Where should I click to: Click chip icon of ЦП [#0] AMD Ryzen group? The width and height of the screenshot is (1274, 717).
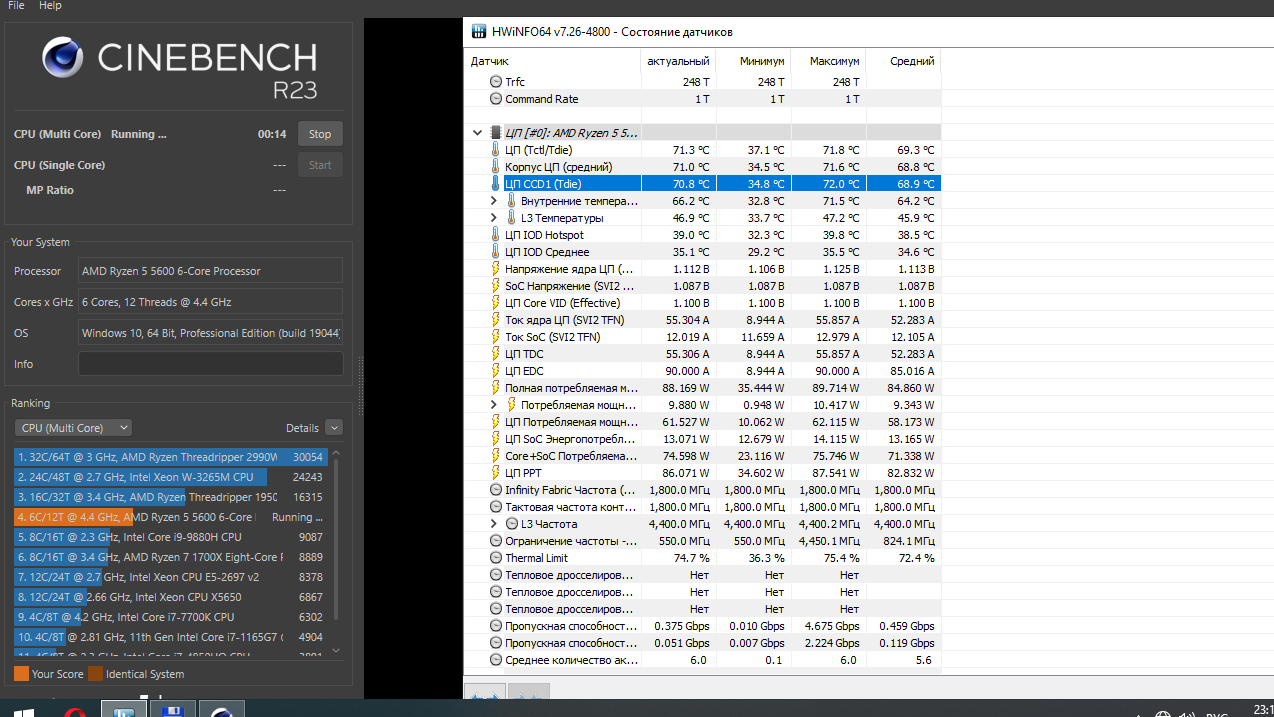pos(496,133)
